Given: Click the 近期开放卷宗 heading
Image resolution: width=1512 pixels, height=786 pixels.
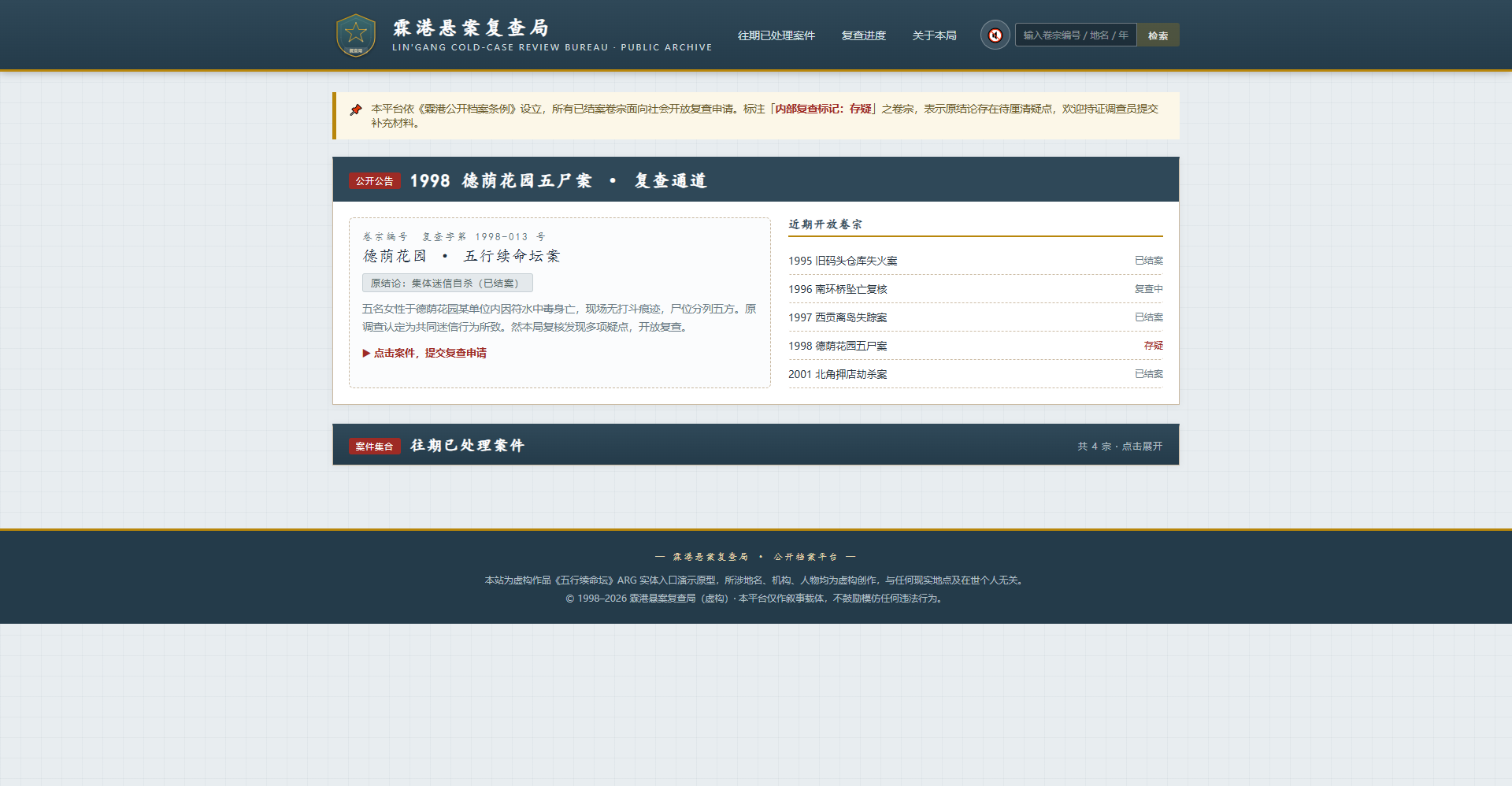Looking at the screenshot, I should 825,224.
